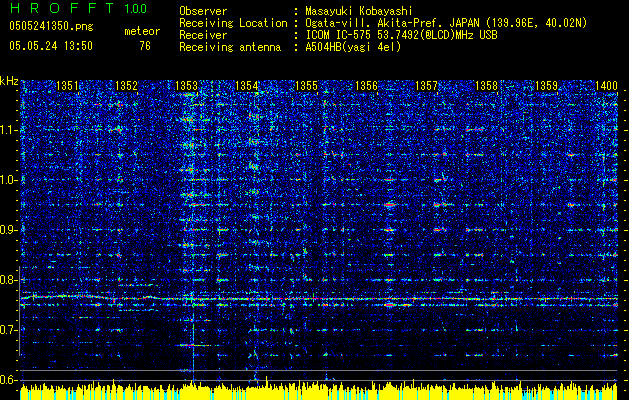Click the 0.6 frequency axis label
The image size is (629, 400).
(x=9, y=380)
